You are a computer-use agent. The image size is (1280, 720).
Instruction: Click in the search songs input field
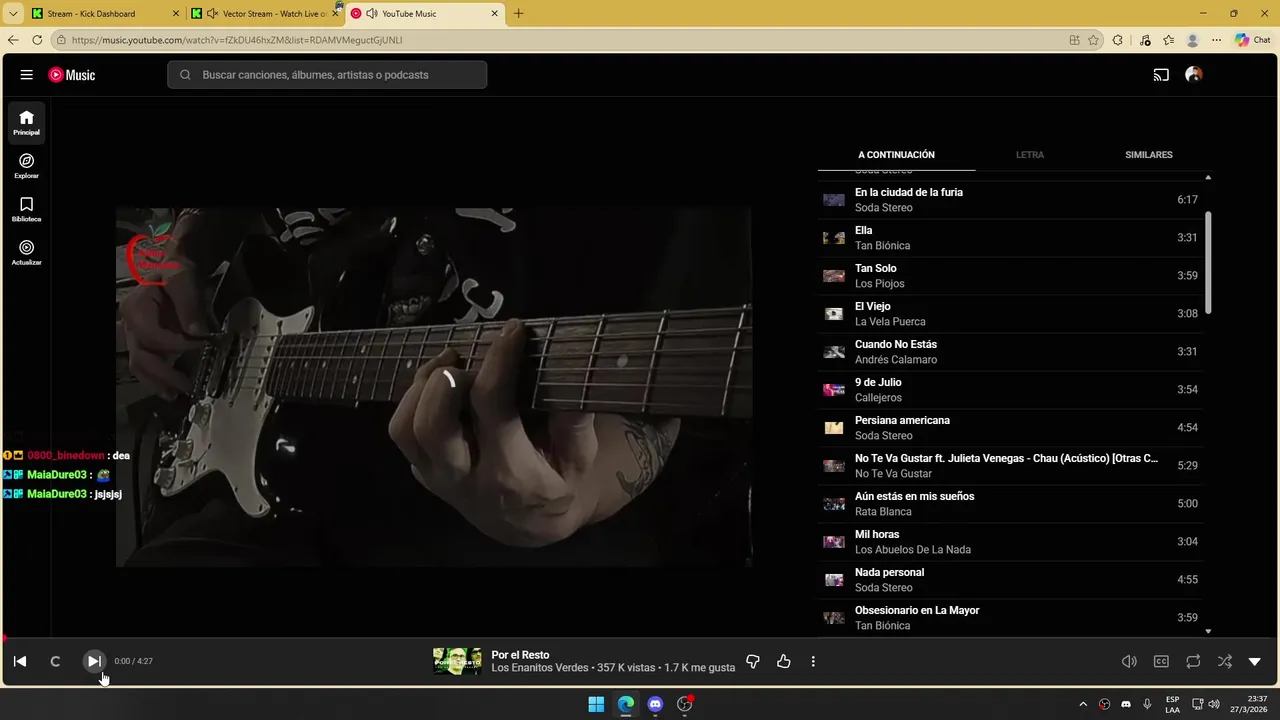(327, 75)
